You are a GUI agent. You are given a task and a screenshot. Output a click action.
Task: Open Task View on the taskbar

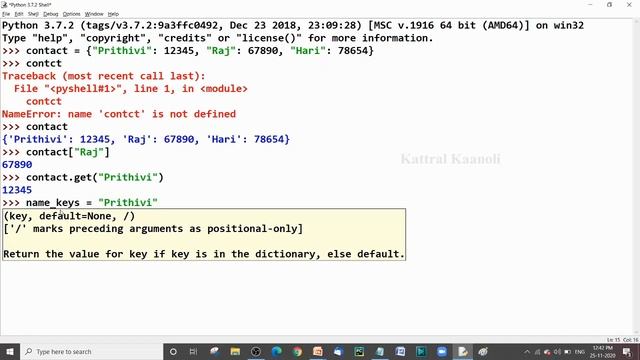click(193, 351)
